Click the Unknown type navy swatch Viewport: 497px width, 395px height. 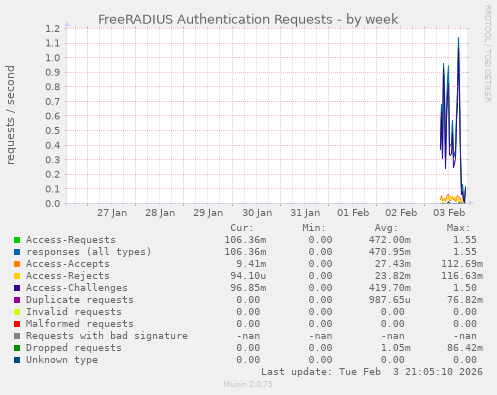17,360
